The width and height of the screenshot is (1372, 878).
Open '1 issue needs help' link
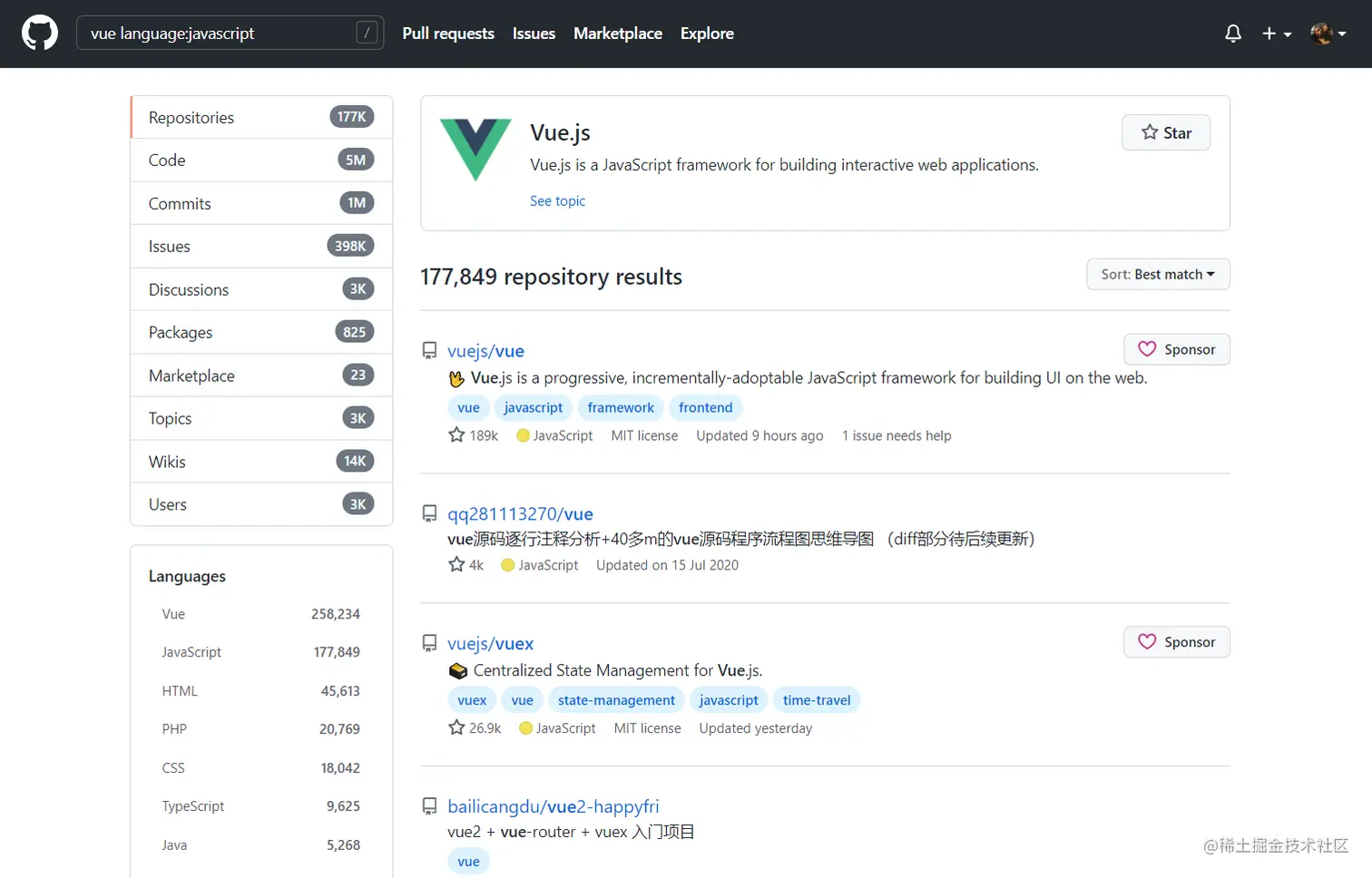897,436
